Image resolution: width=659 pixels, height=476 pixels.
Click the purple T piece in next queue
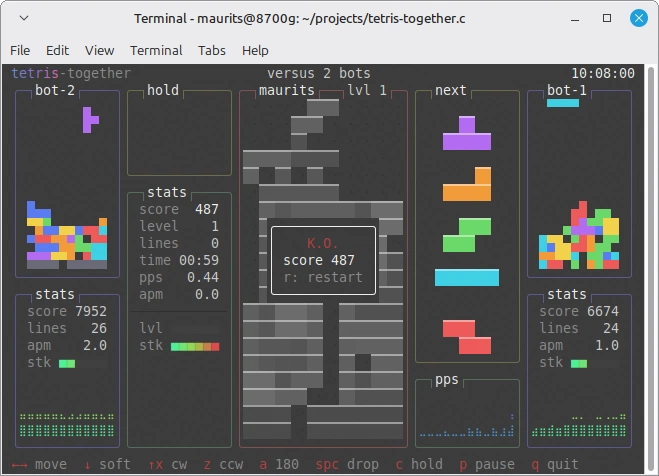467,133
